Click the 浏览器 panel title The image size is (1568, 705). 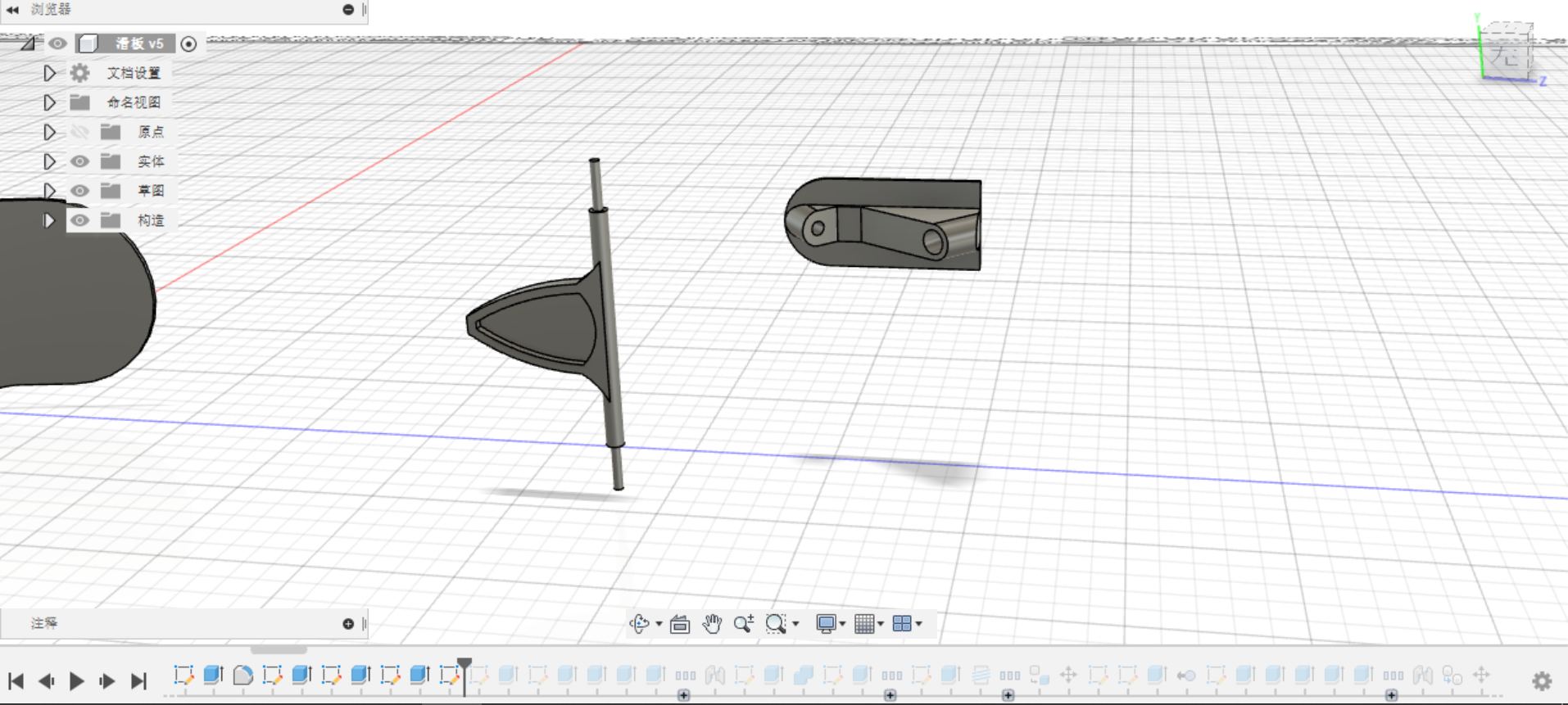pyautogui.click(x=51, y=10)
